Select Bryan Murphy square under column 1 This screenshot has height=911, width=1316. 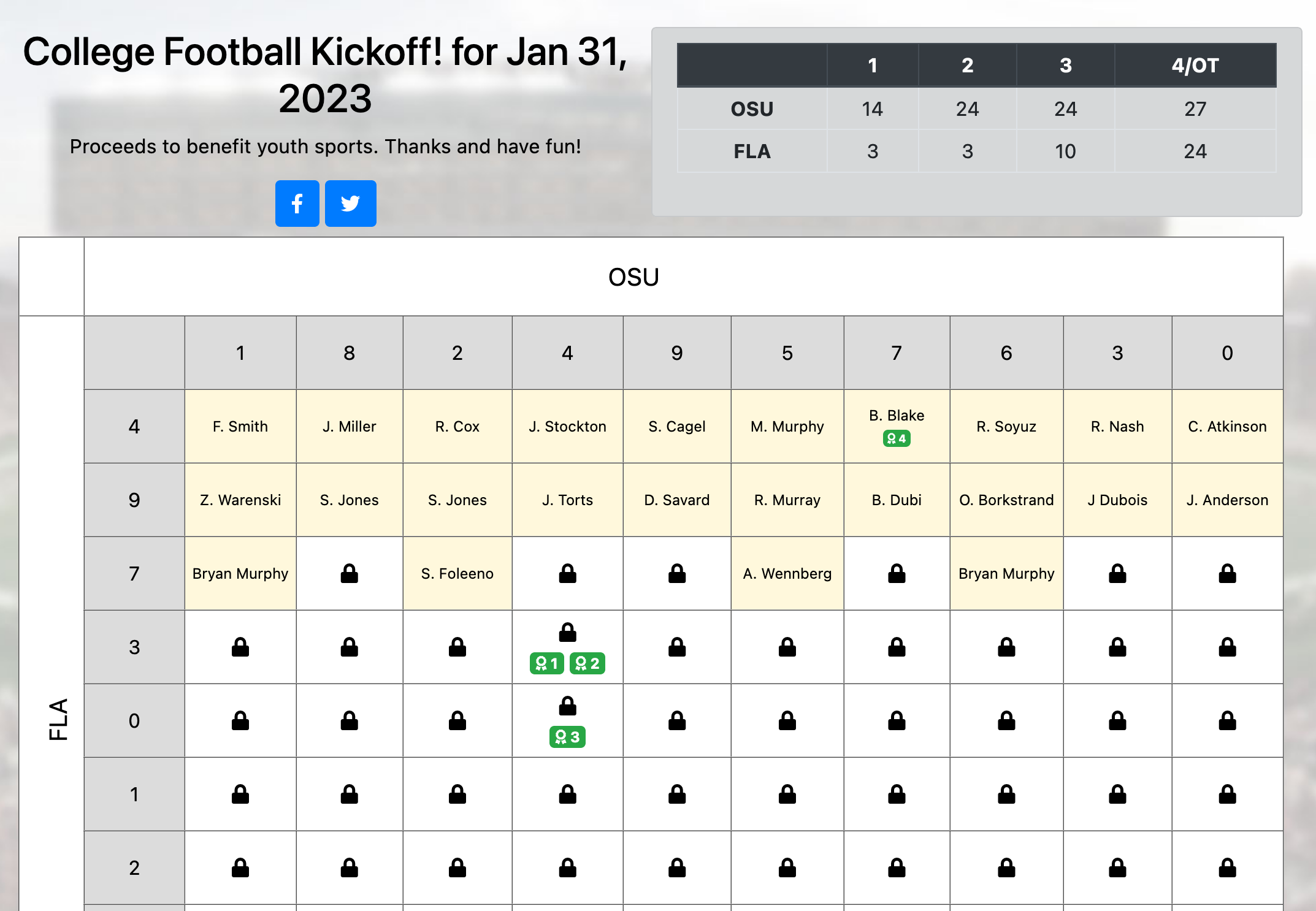[x=240, y=574]
